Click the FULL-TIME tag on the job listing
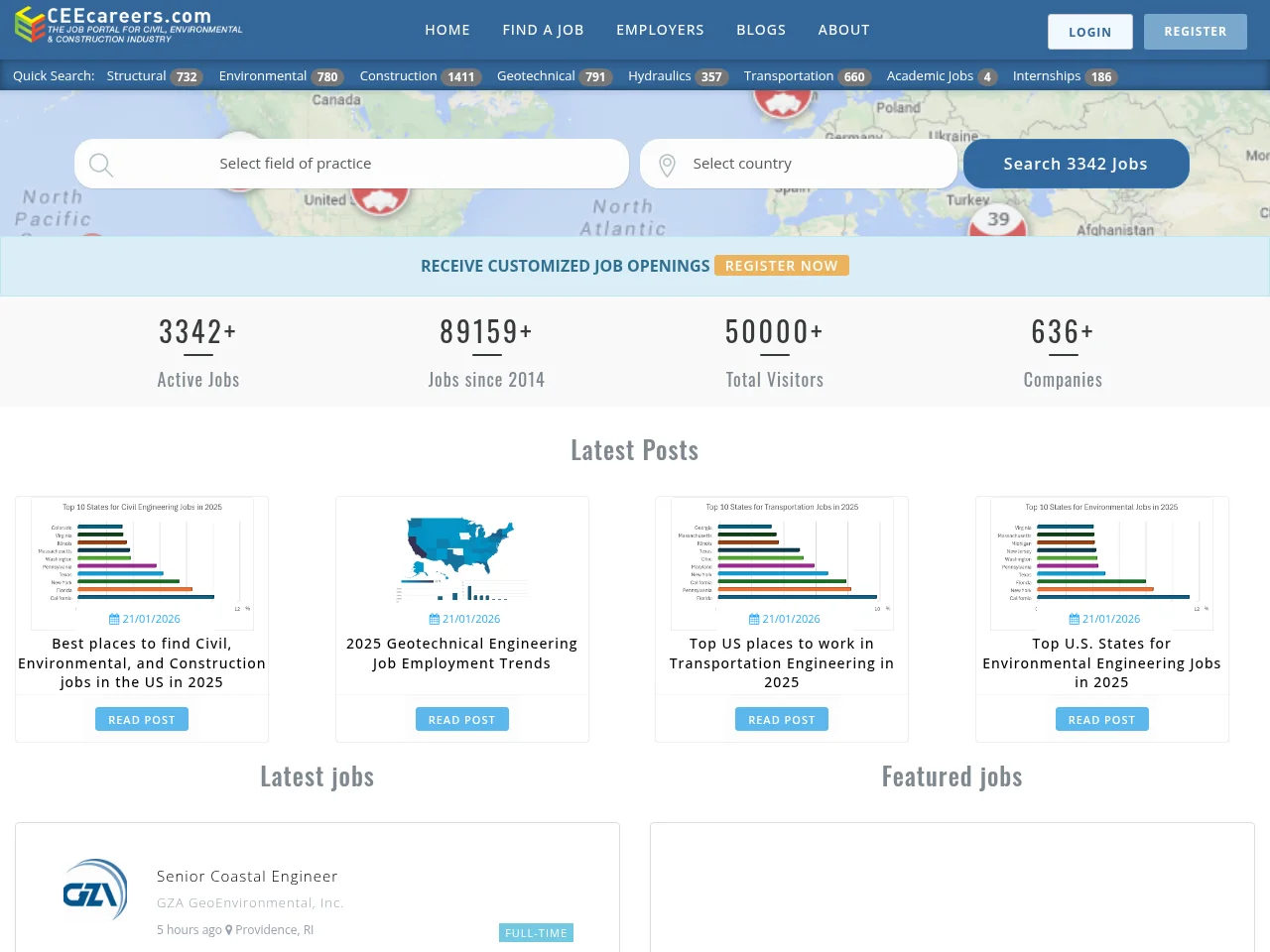 pyautogui.click(x=536, y=933)
